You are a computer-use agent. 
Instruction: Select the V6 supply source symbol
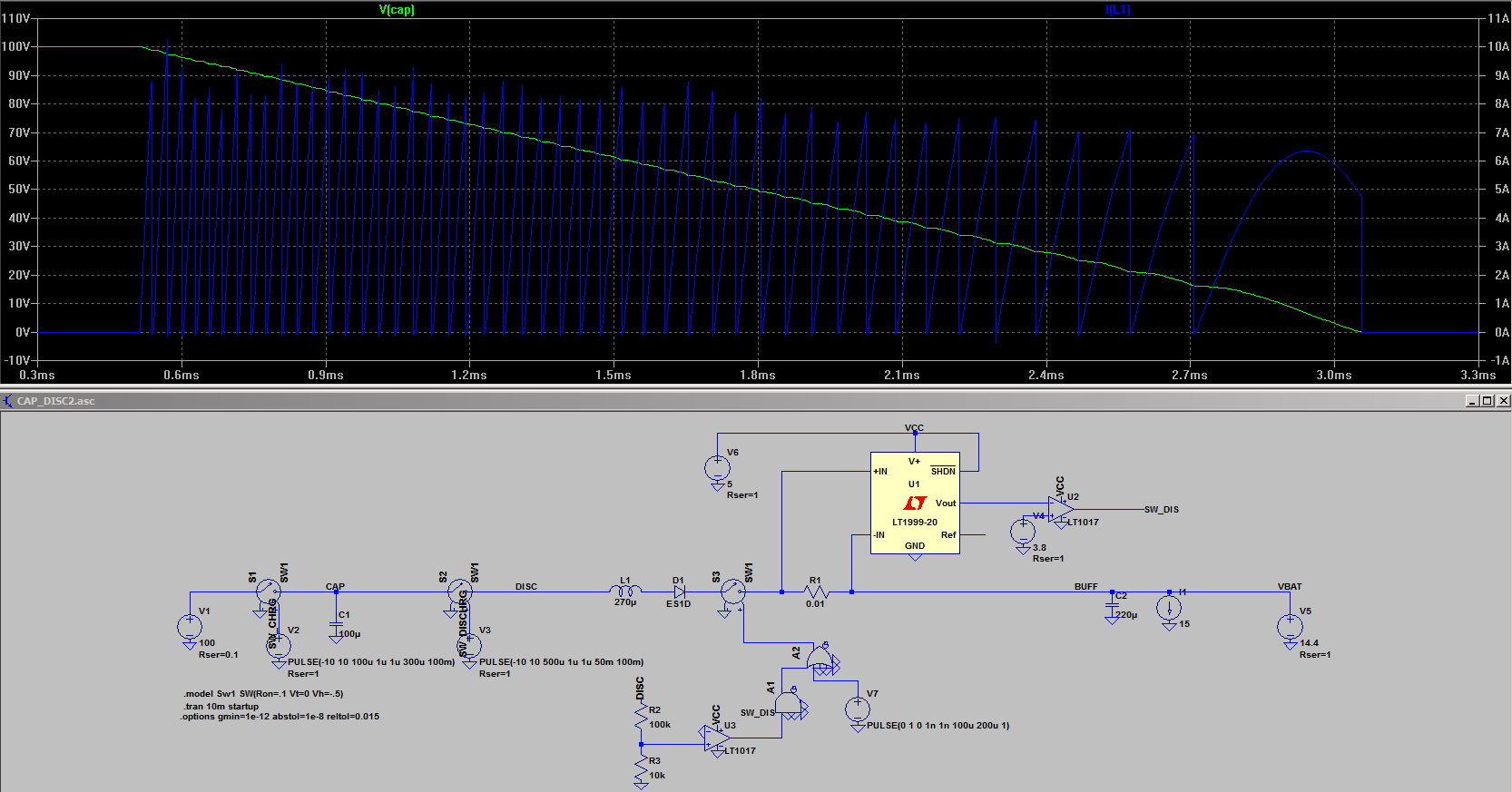pos(717,468)
